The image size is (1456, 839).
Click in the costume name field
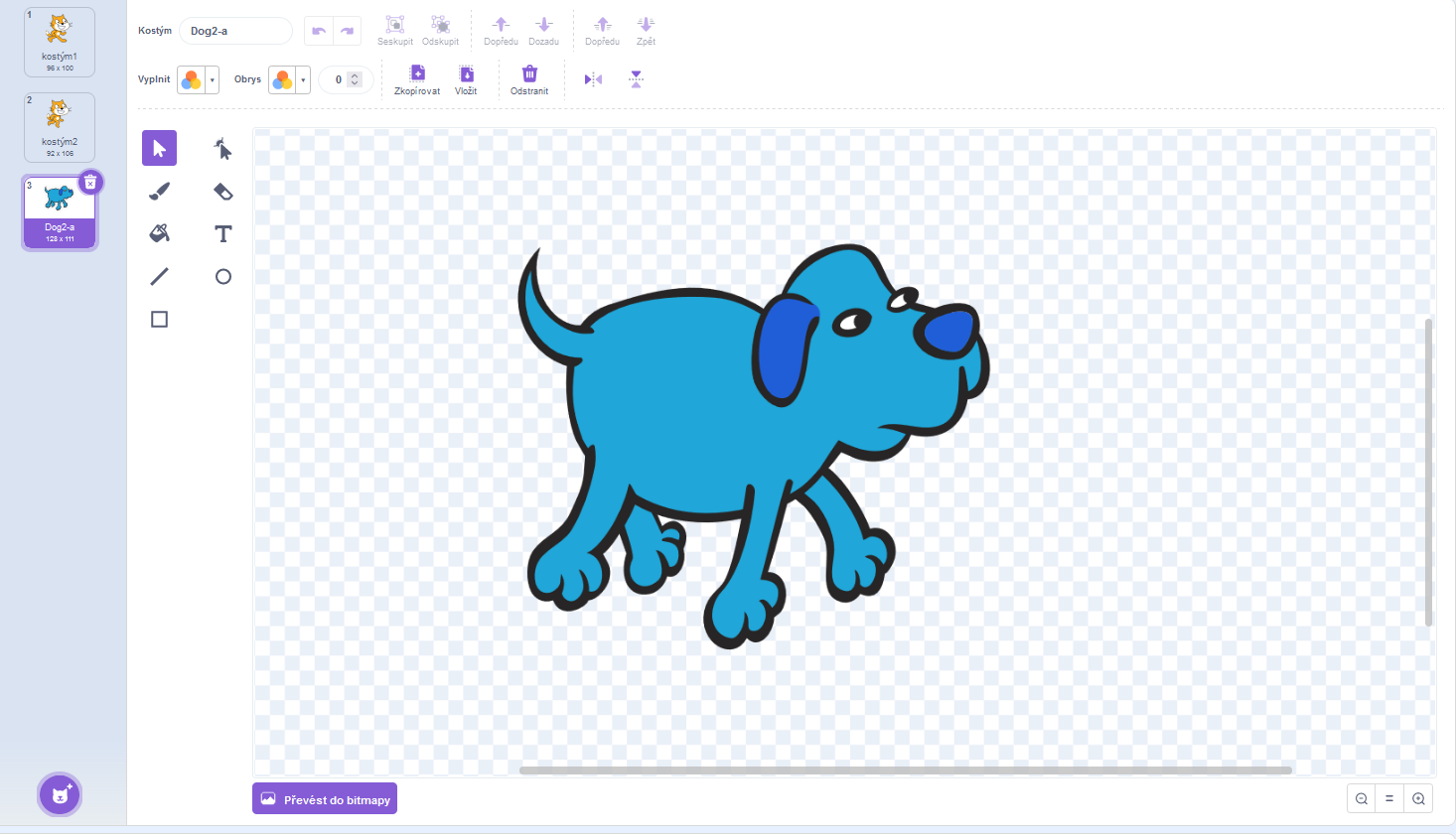click(x=235, y=31)
